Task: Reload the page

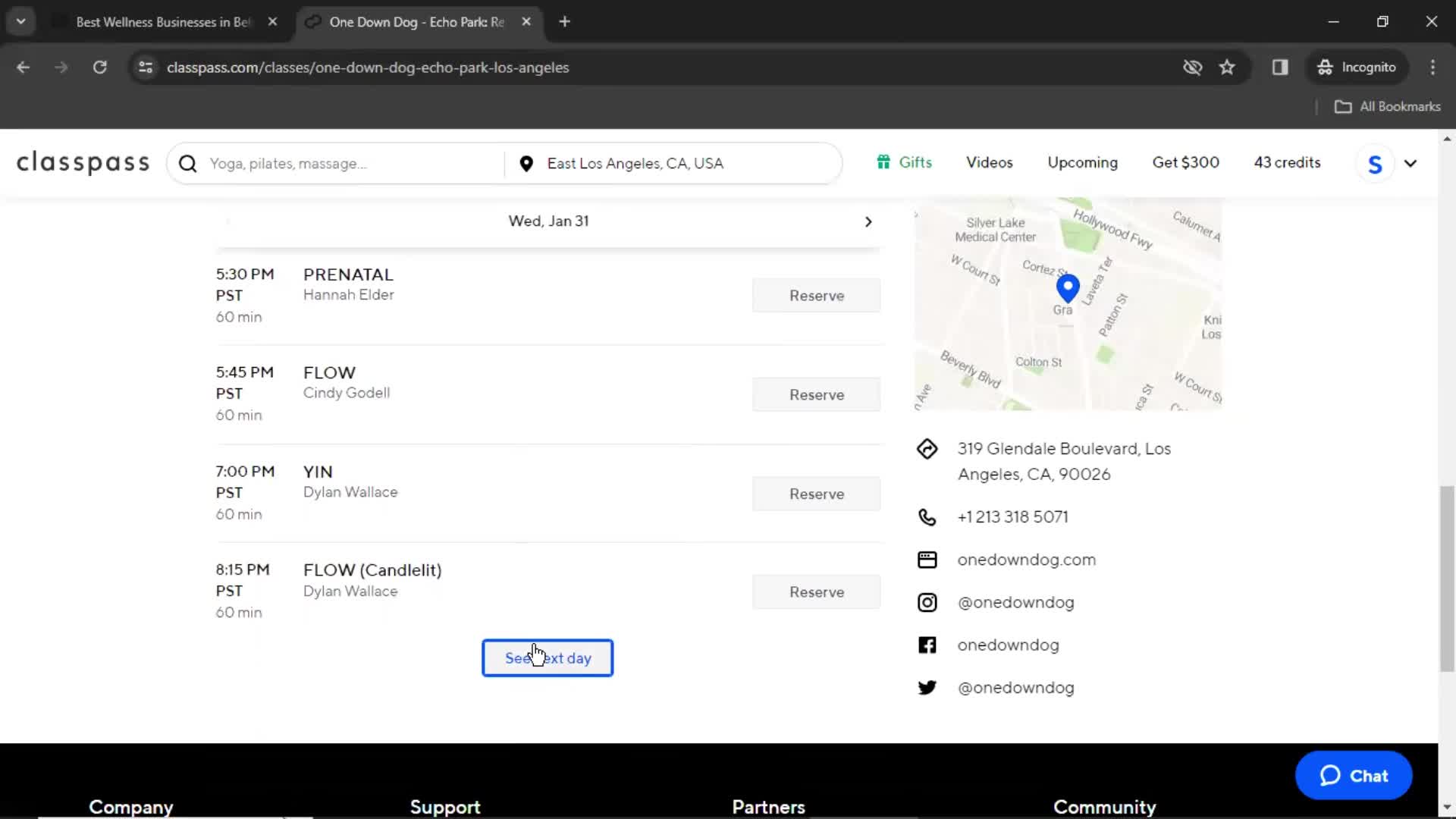Action: (x=99, y=67)
